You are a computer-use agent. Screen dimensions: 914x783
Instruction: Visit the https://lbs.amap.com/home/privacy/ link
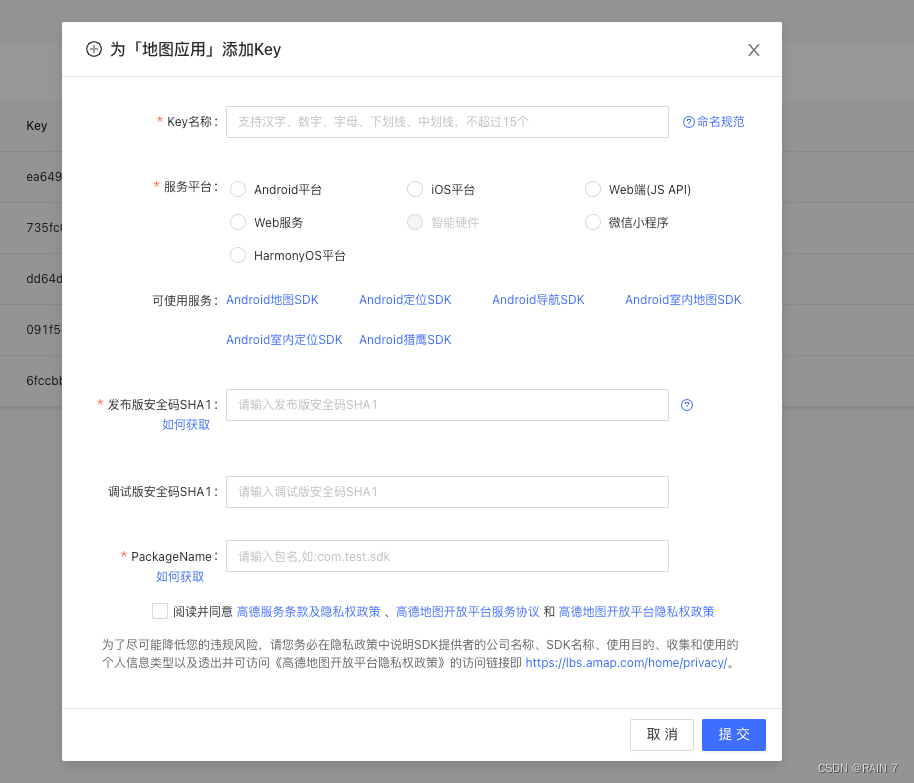(626, 662)
